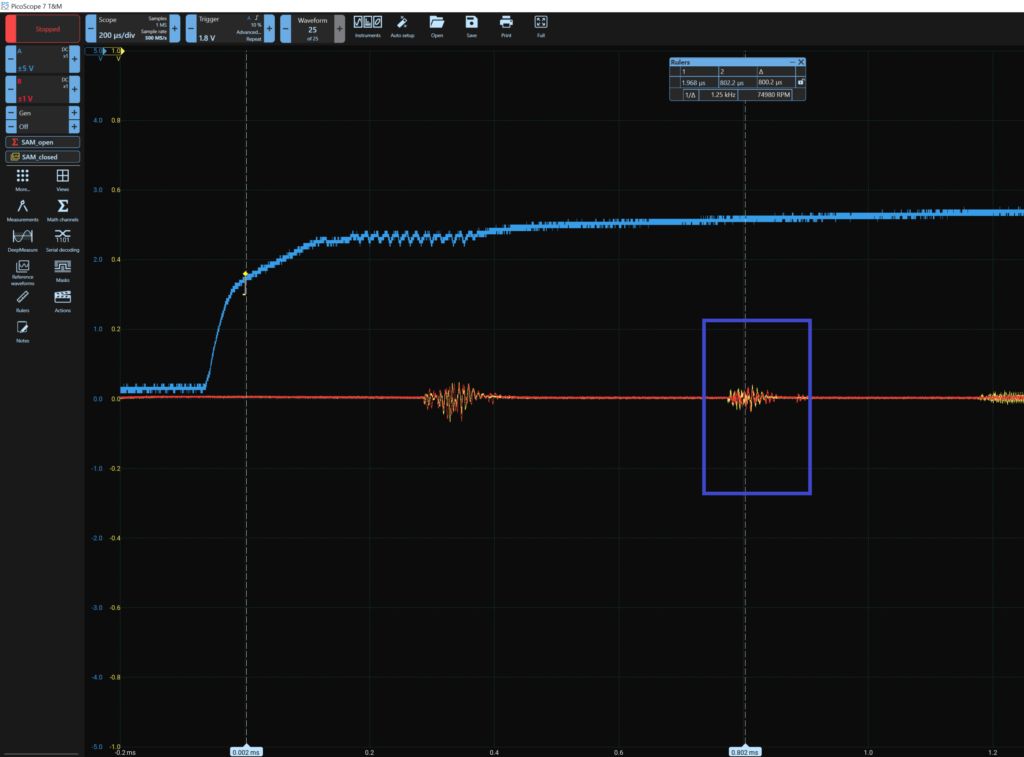Toggle the Stopped capture button
Screen dimensions: 1024x757
[x=42, y=29]
